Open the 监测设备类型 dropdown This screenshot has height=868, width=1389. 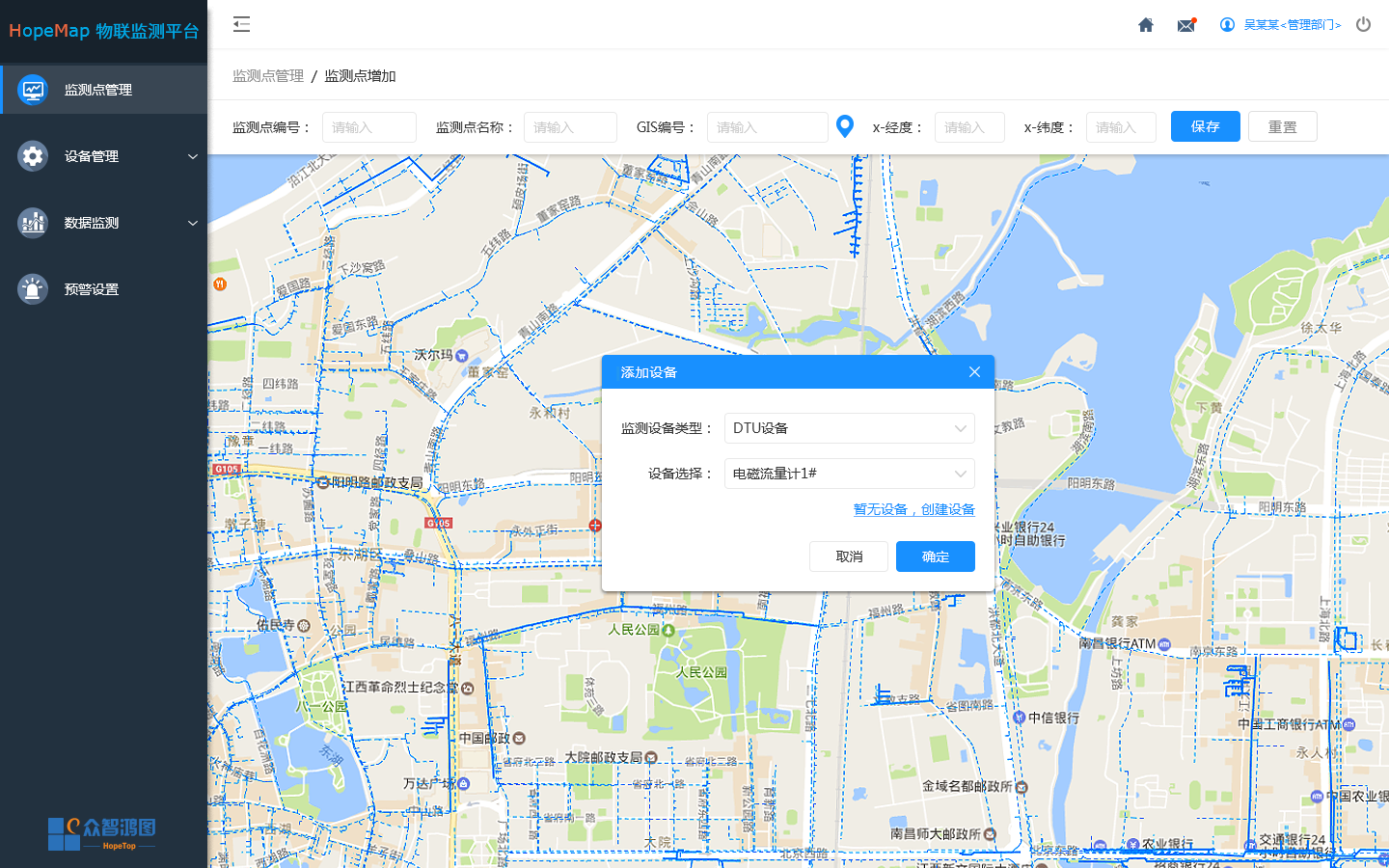[849, 428]
